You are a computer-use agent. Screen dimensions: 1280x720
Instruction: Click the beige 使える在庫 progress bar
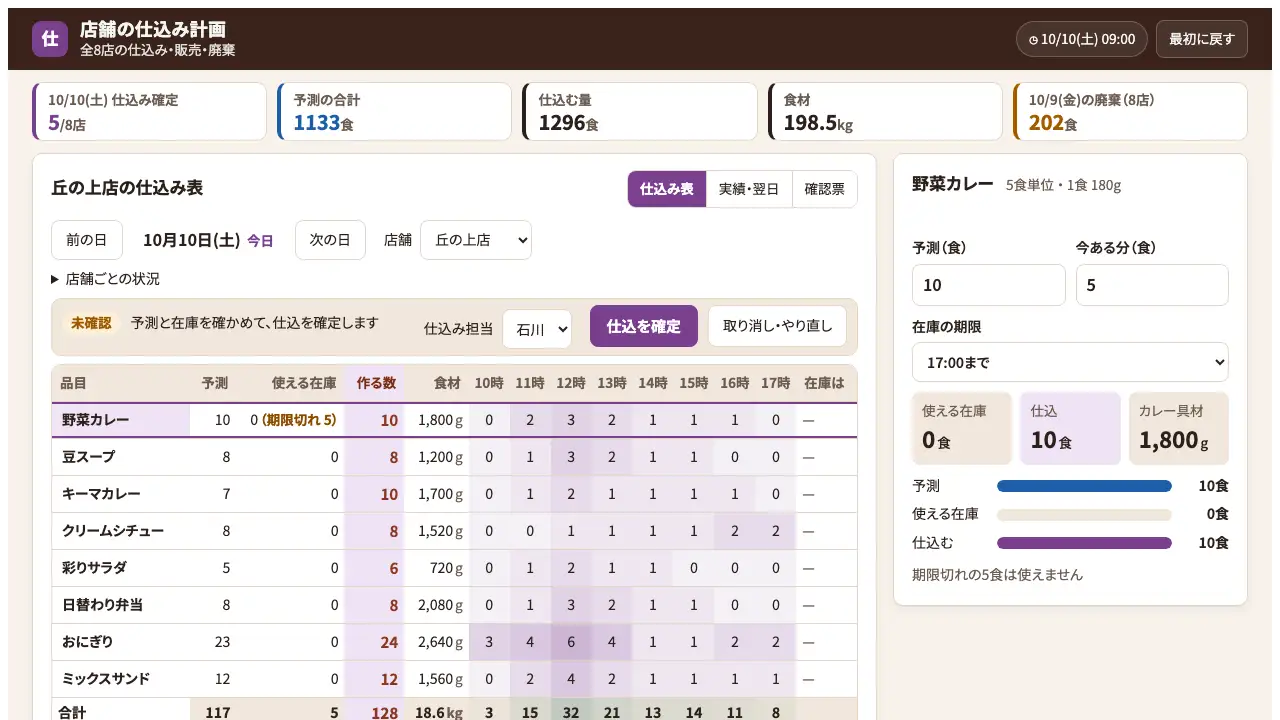[1084, 514]
